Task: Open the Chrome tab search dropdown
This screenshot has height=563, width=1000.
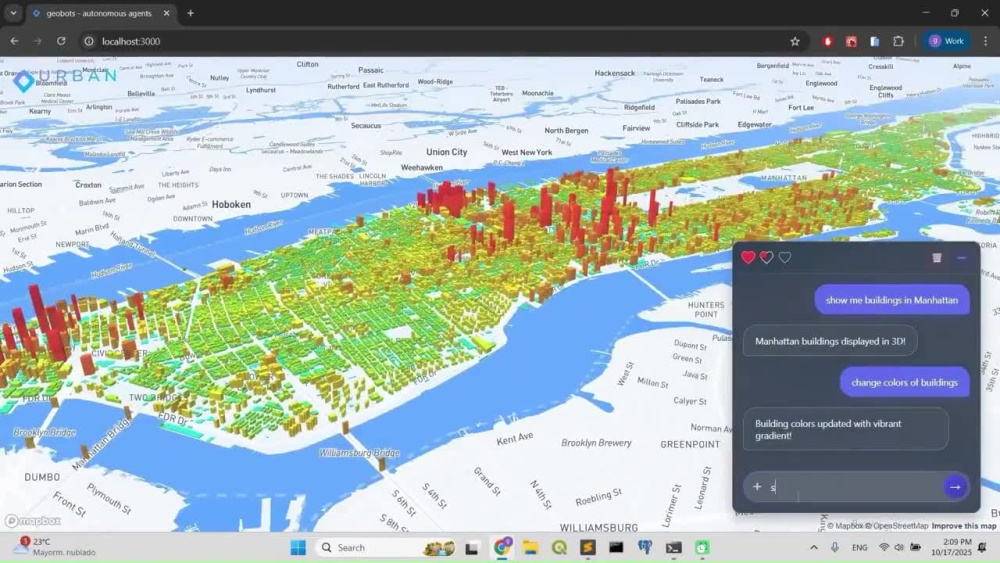Action: (x=13, y=13)
